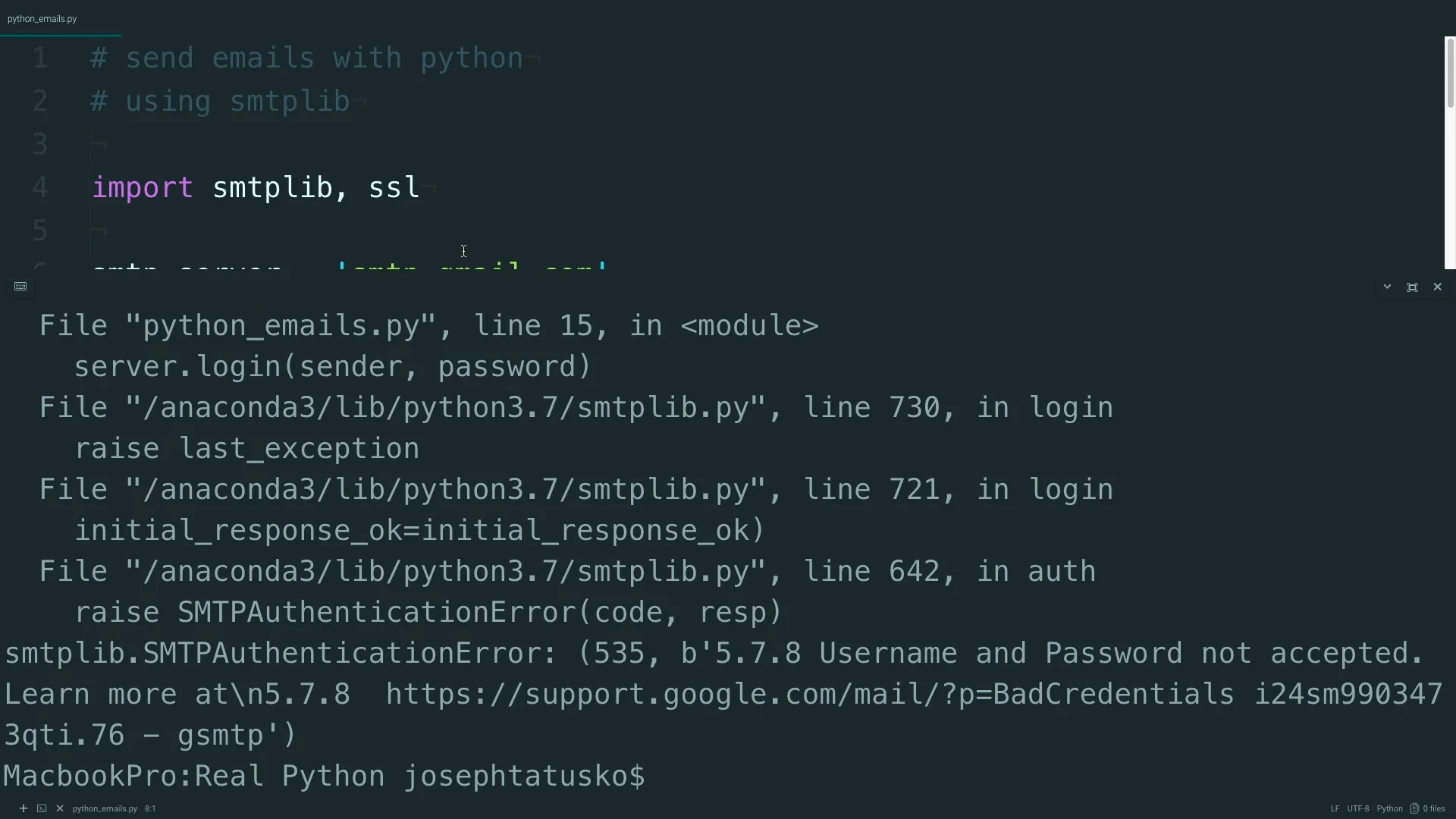
Task: Open a new terminal with plus icon
Action: 24,808
